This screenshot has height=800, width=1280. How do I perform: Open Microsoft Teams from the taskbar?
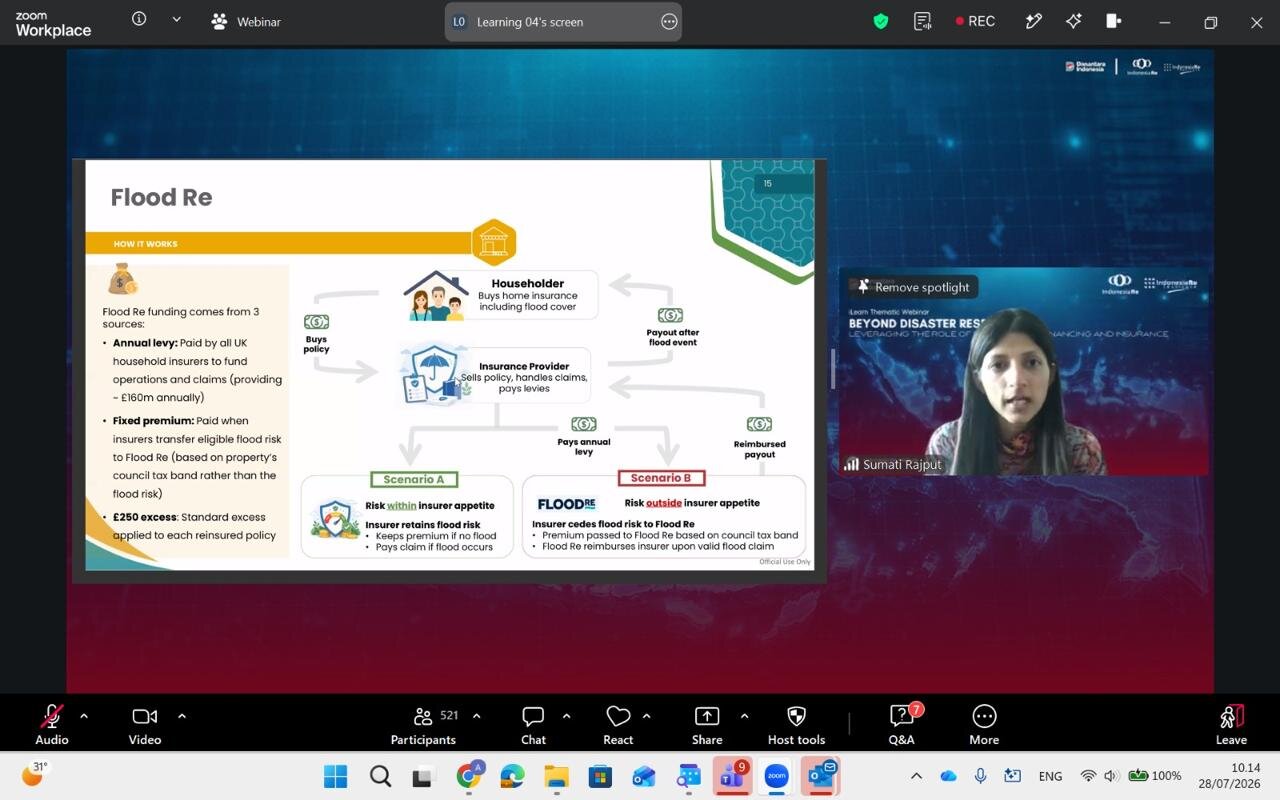click(x=732, y=776)
